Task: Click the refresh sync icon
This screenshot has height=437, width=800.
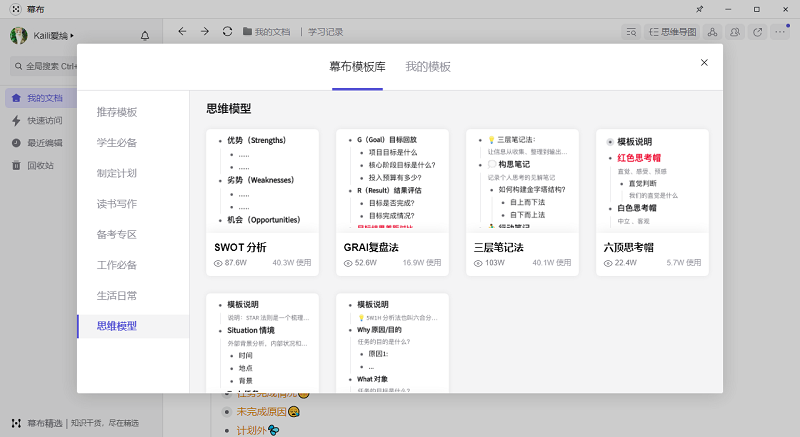Action: point(228,32)
